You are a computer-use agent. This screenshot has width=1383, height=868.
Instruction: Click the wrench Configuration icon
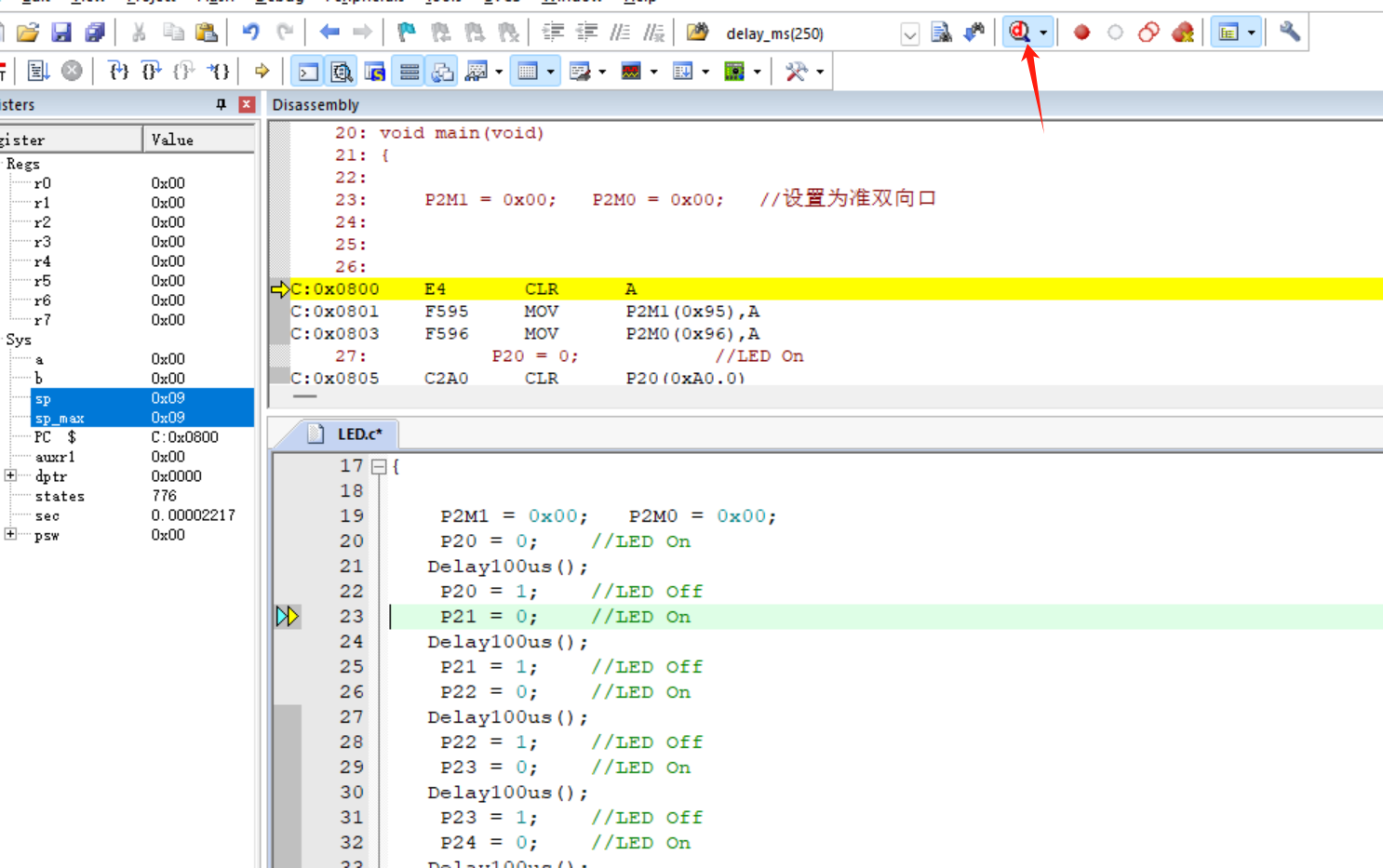pyautogui.click(x=1289, y=33)
